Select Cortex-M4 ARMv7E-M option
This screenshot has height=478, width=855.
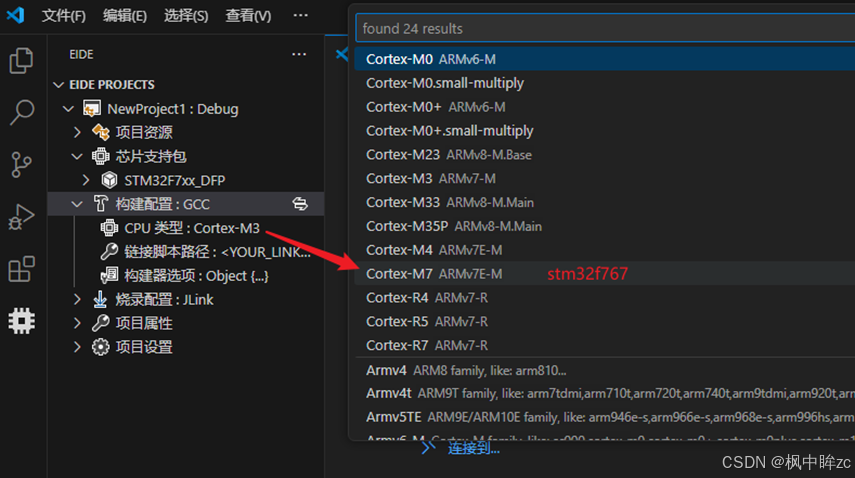[605, 250]
